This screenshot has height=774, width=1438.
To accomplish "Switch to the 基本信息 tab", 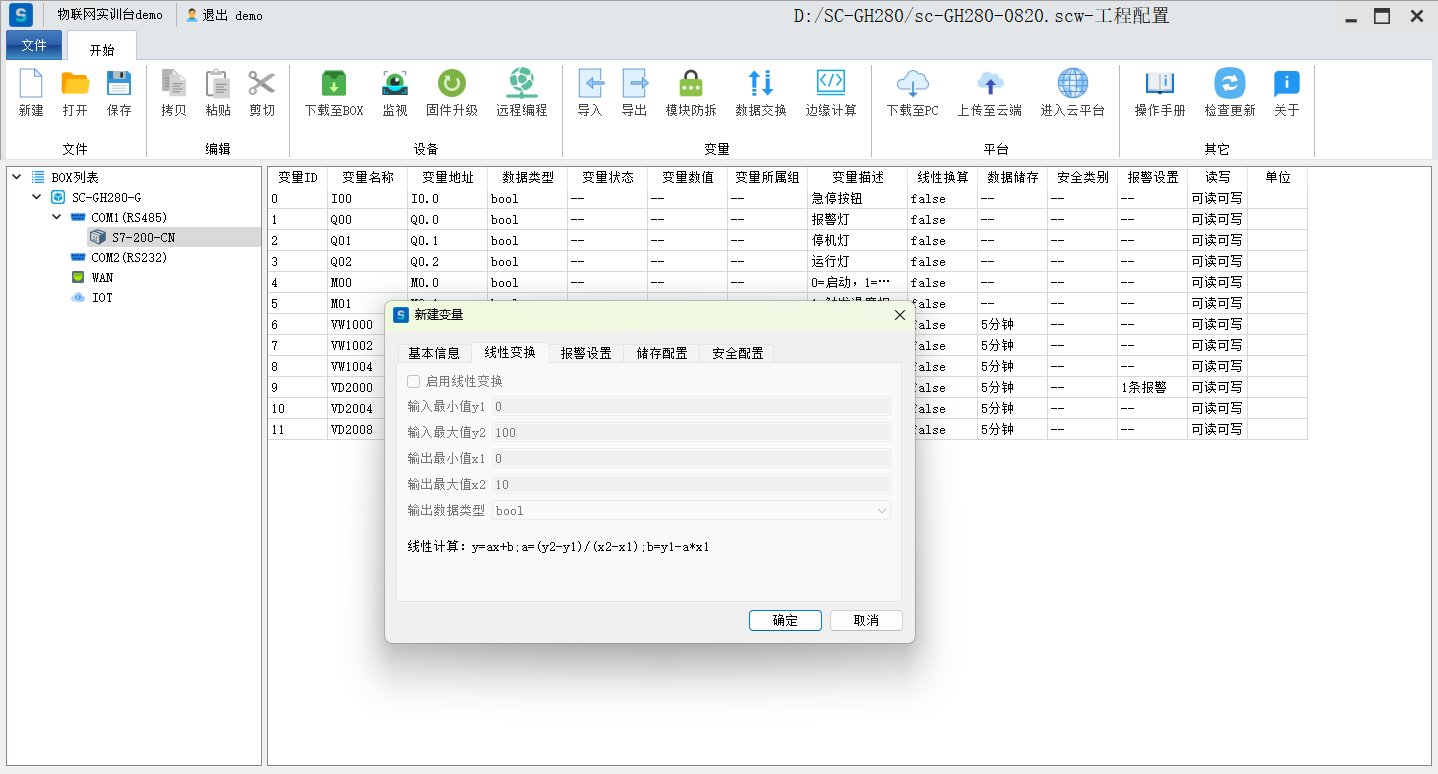I will (x=434, y=353).
